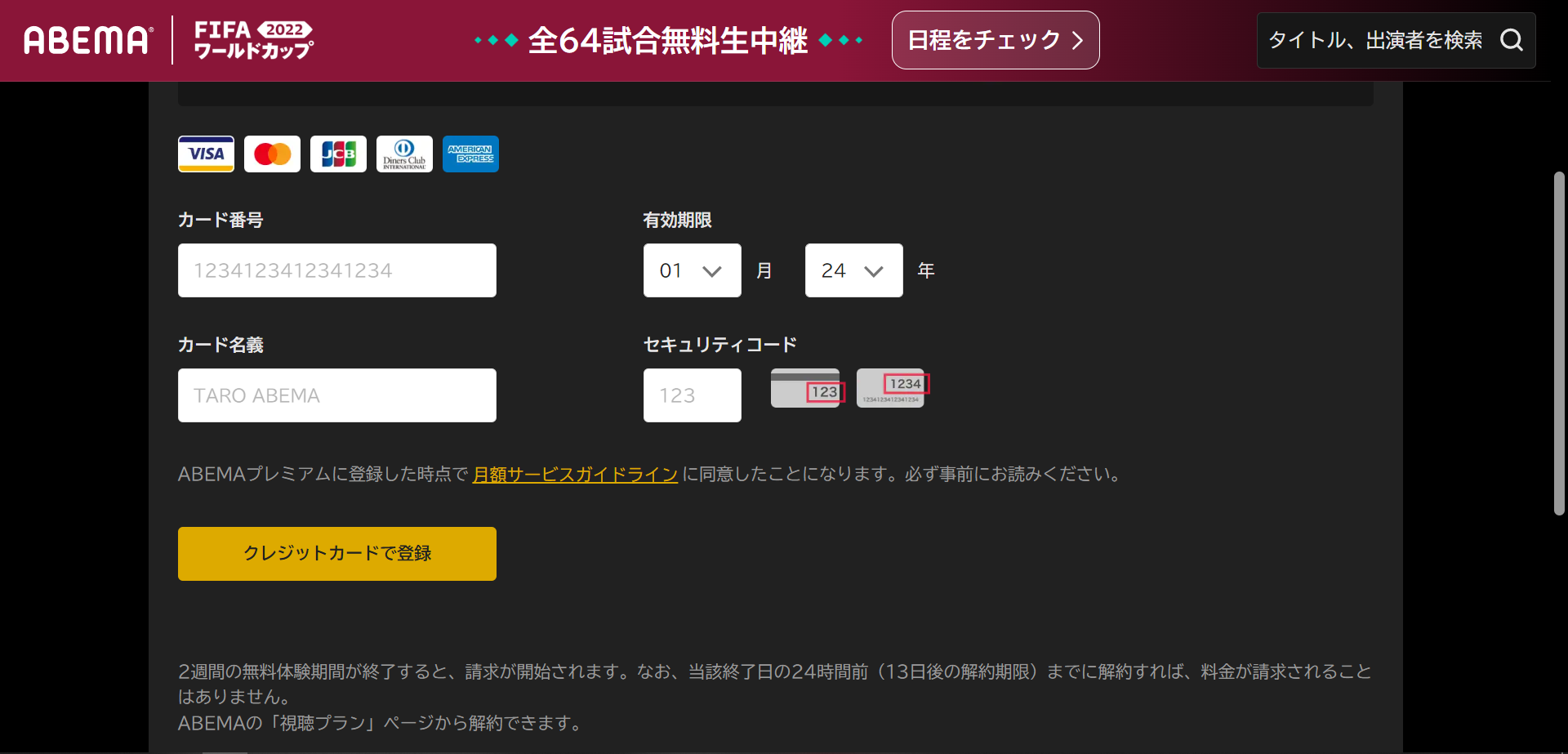Click the FIFA 2022 World Cup logo

253,40
